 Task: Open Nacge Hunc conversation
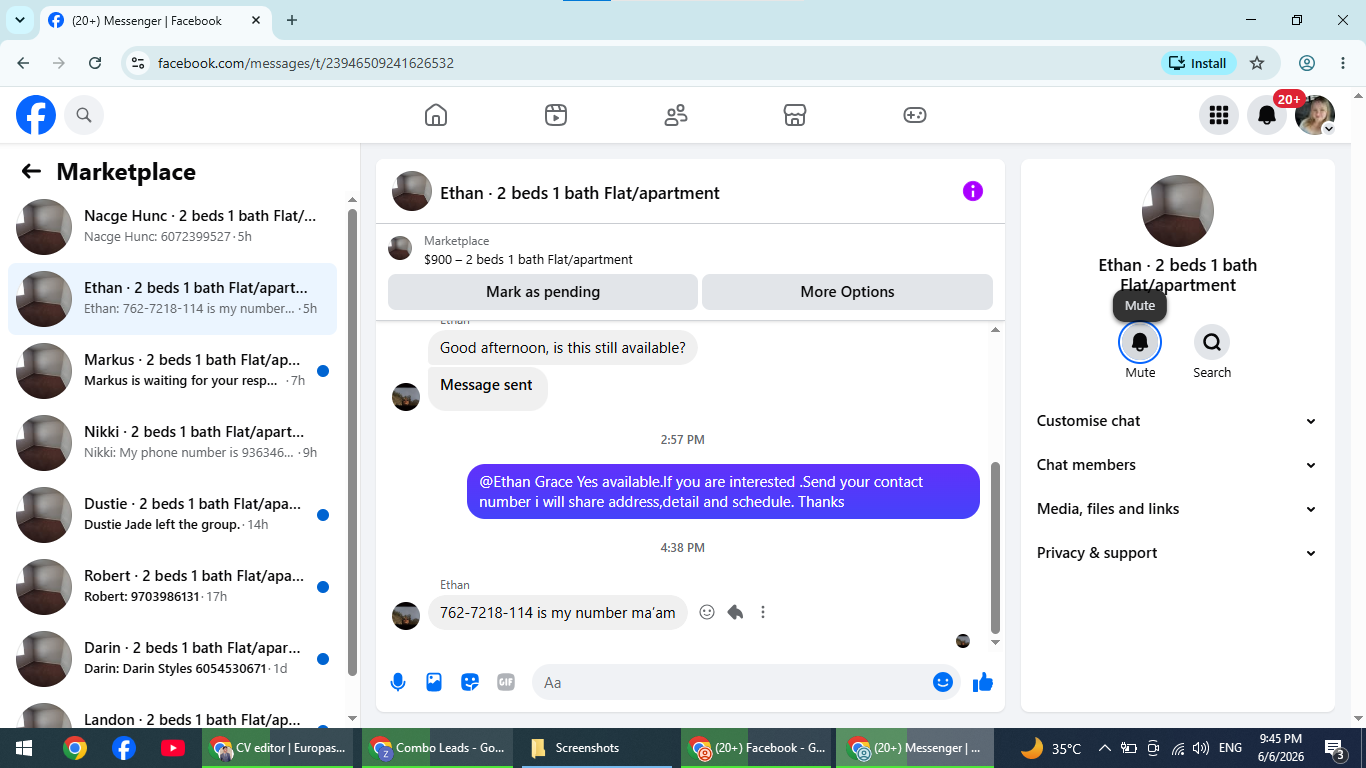tap(172, 227)
